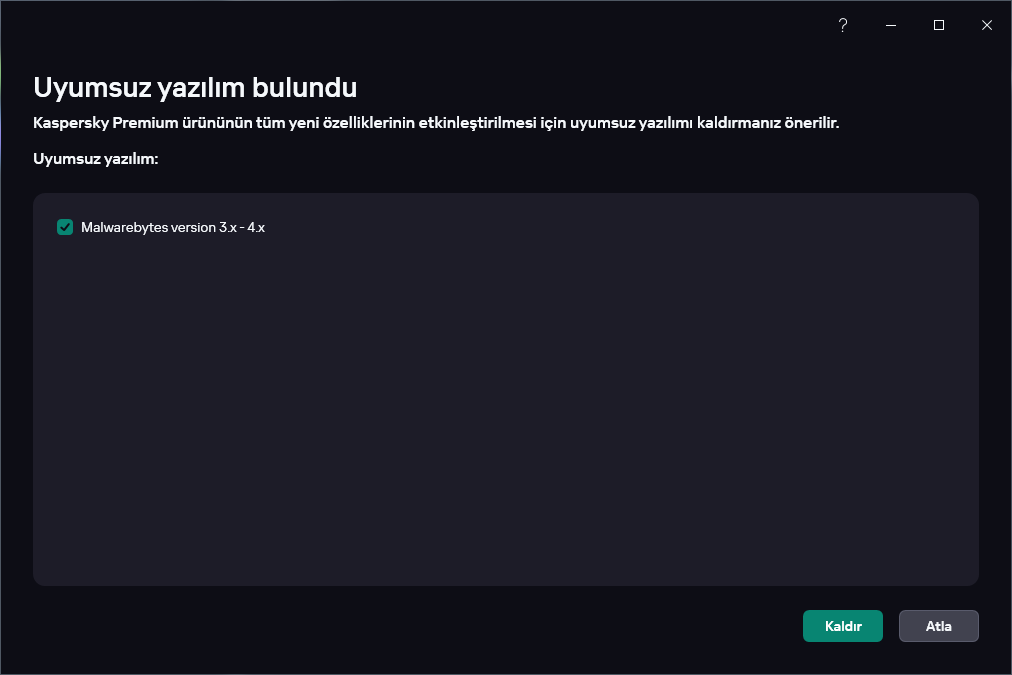Close the Kaspersky installer window
This screenshot has height=675, width=1012.
pyautogui.click(x=987, y=25)
